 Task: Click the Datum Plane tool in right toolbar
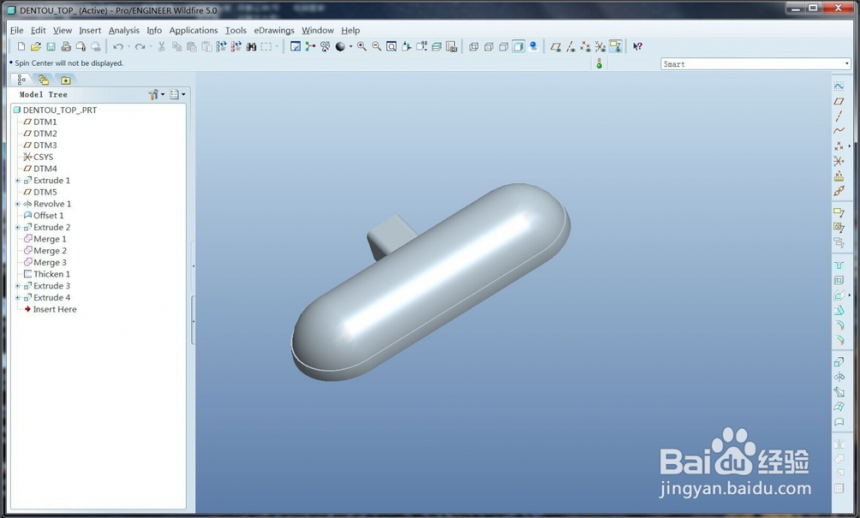839,102
